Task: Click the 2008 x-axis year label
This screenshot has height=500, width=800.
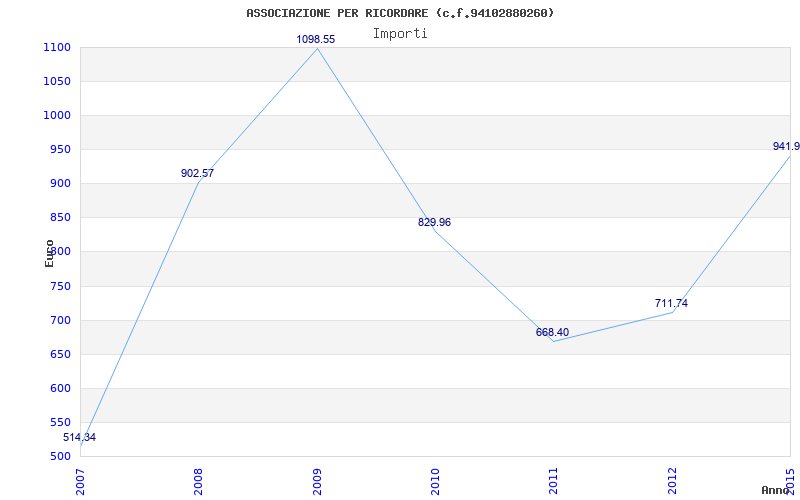Action: coord(198,481)
